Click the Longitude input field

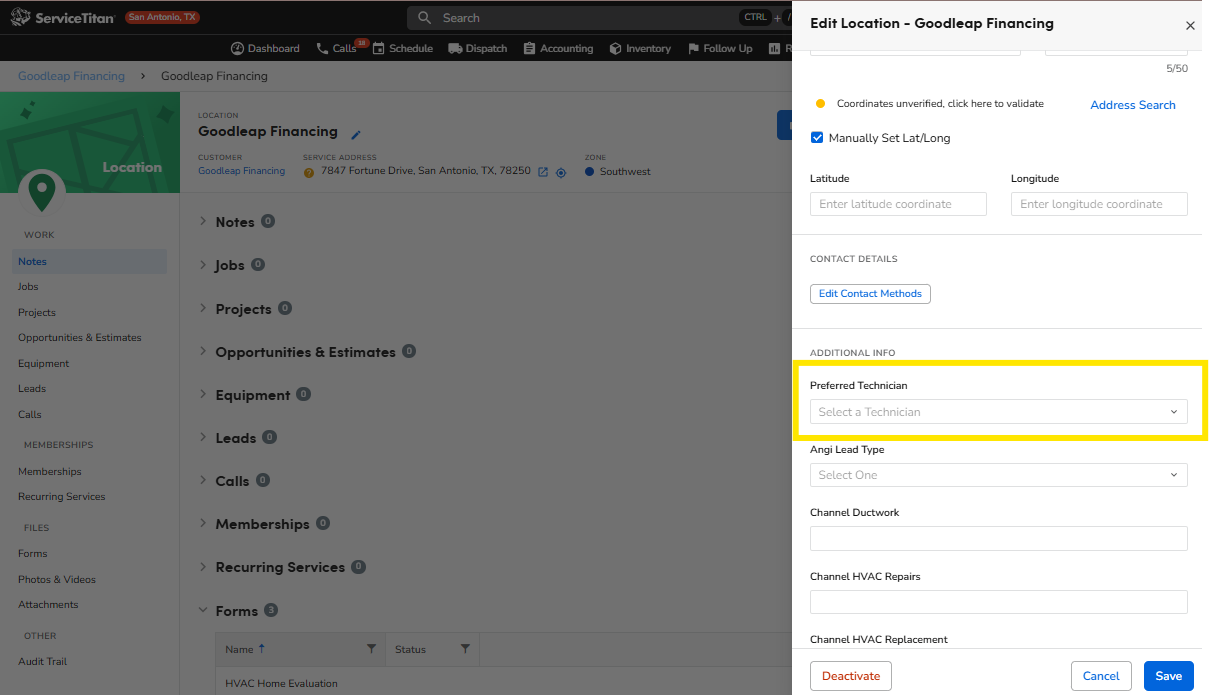click(1099, 204)
